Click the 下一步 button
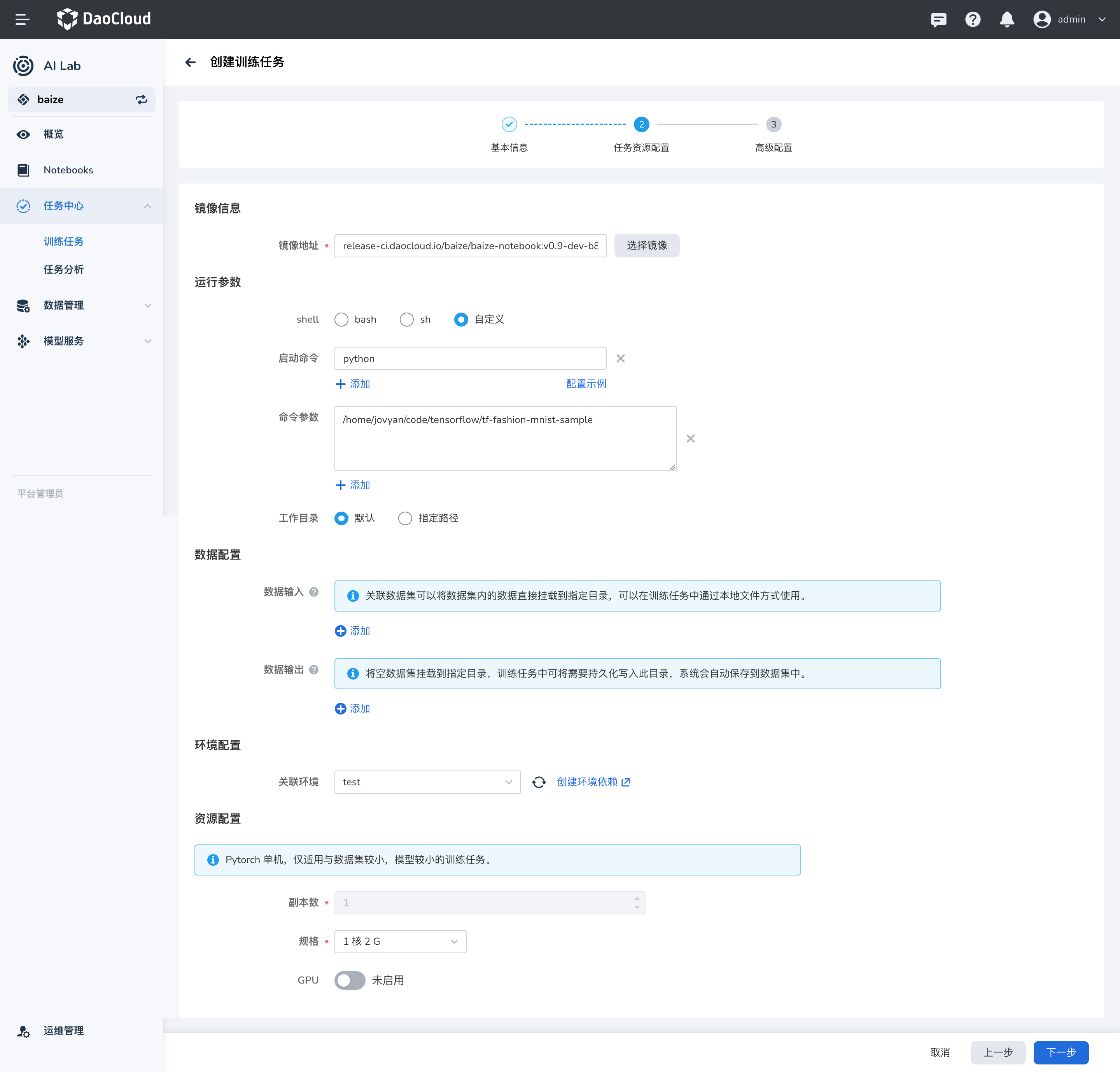The height and width of the screenshot is (1073, 1120). (x=1060, y=1052)
